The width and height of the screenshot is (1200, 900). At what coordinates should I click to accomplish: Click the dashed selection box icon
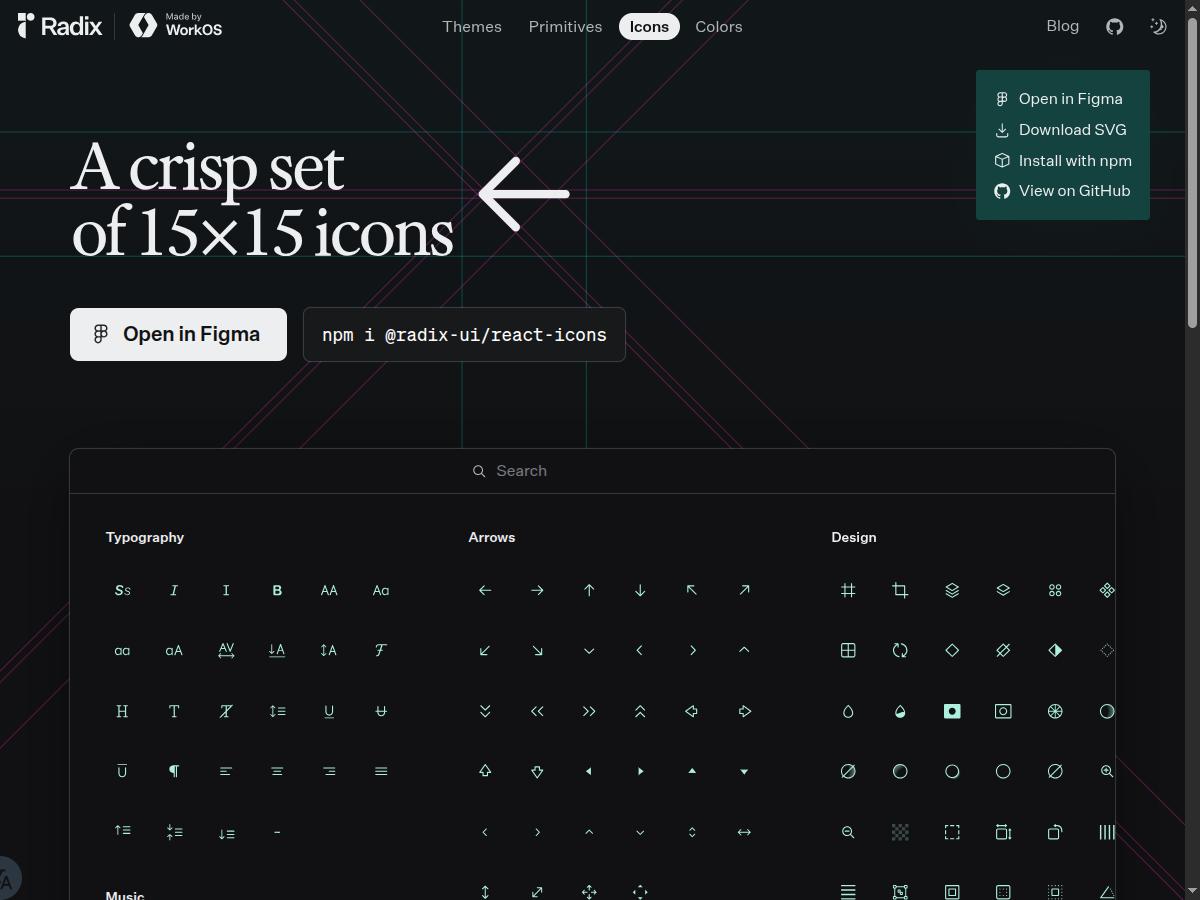[952, 831]
